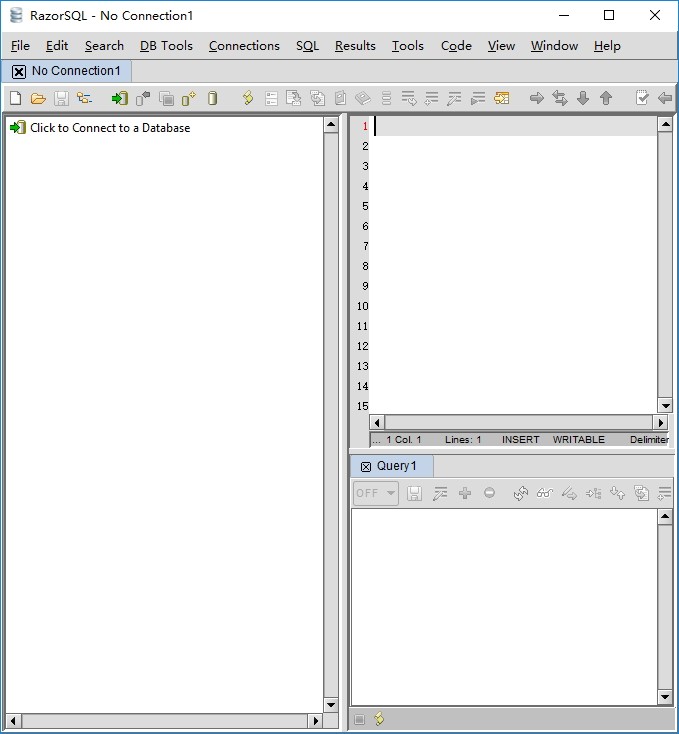This screenshot has height=734, width=679.
Task: Click the refresh arrows icon in Query1 toolbar
Action: [x=520, y=493]
